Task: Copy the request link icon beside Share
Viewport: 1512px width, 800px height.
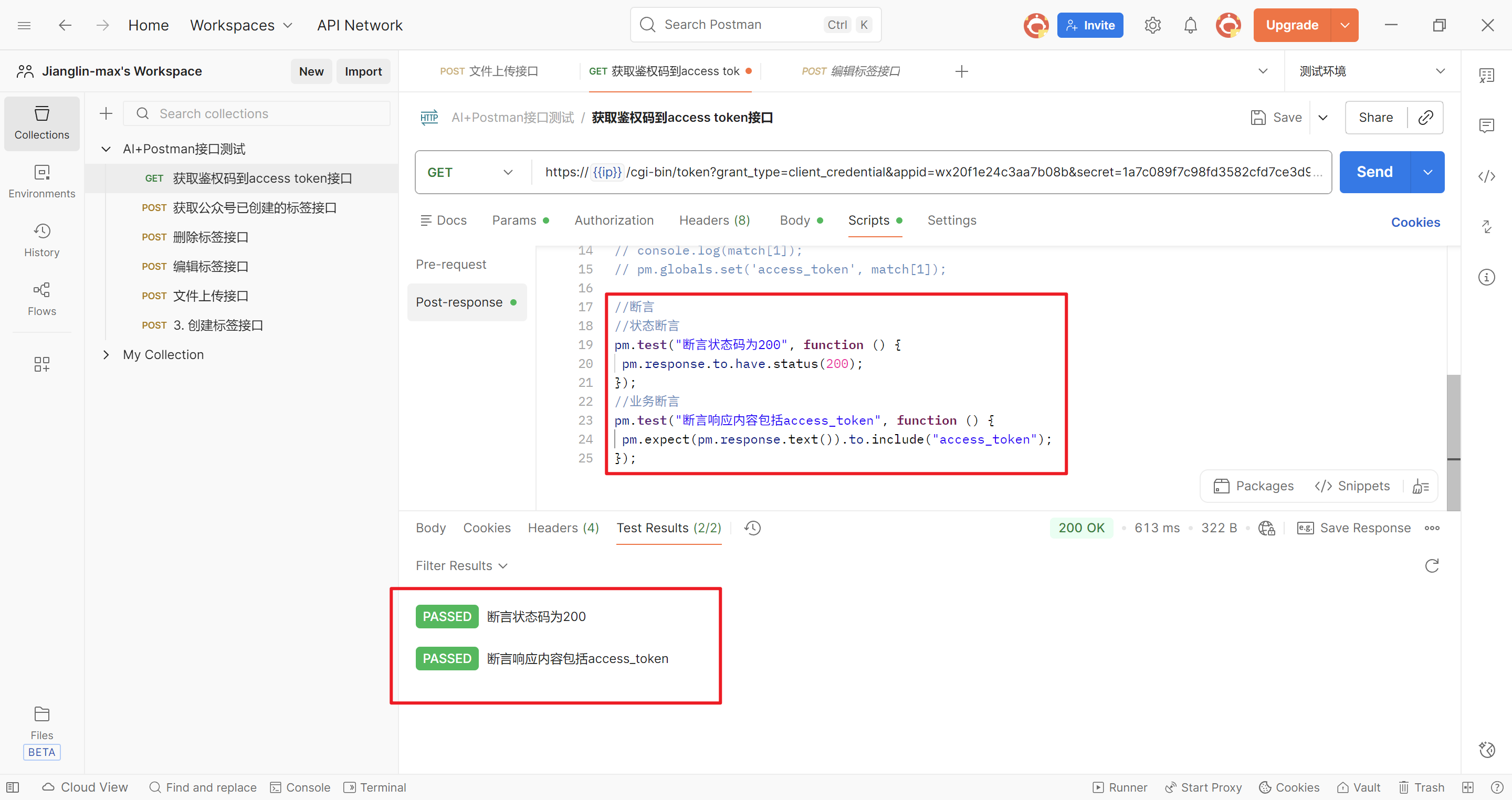Action: point(1426,118)
